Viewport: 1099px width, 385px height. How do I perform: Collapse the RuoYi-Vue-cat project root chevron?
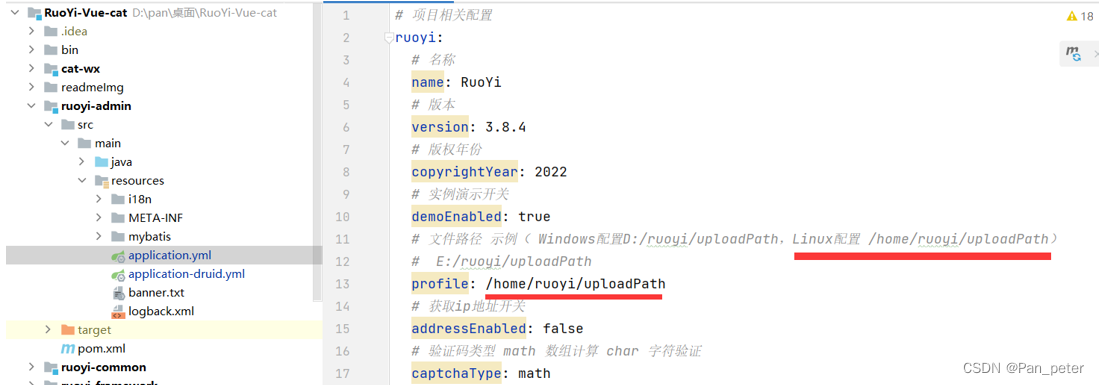tap(15, 13)
